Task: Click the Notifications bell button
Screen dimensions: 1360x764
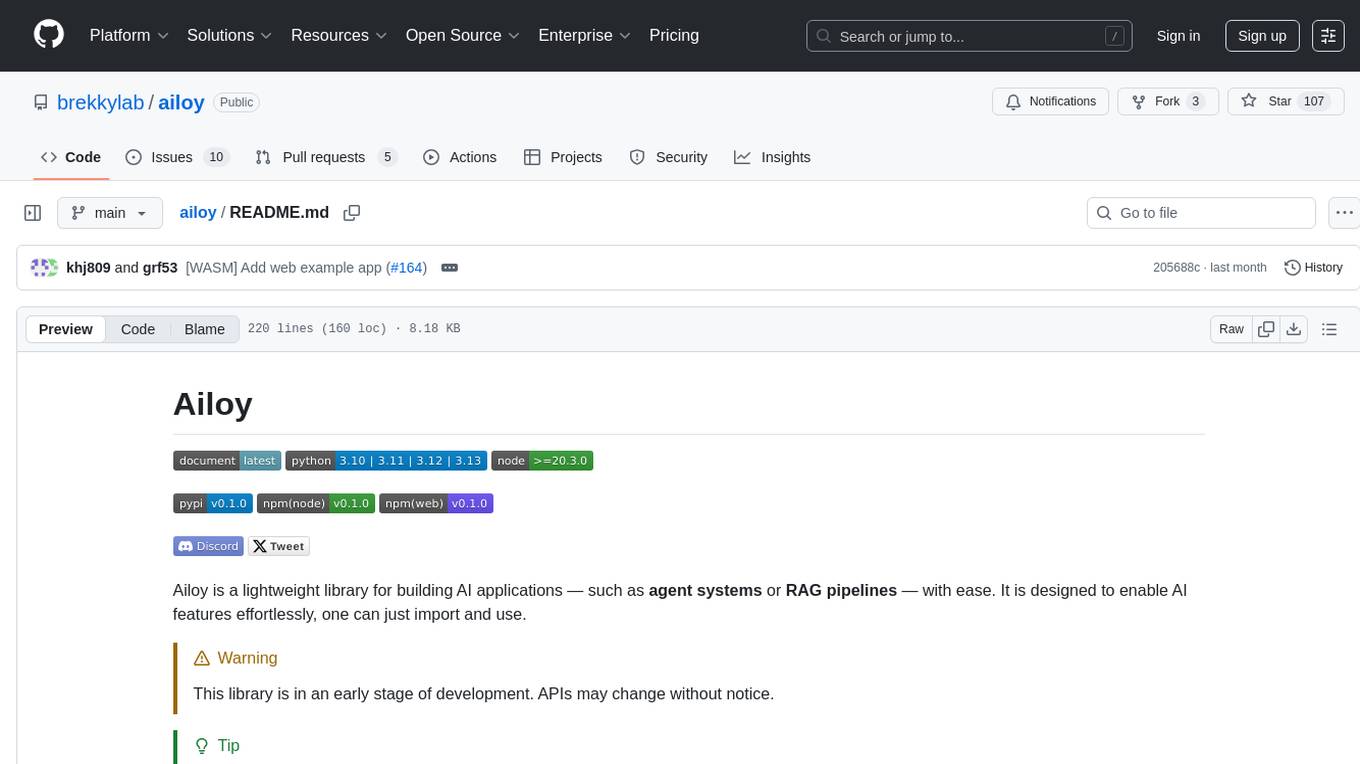Action: click(x=1051, y=101)
